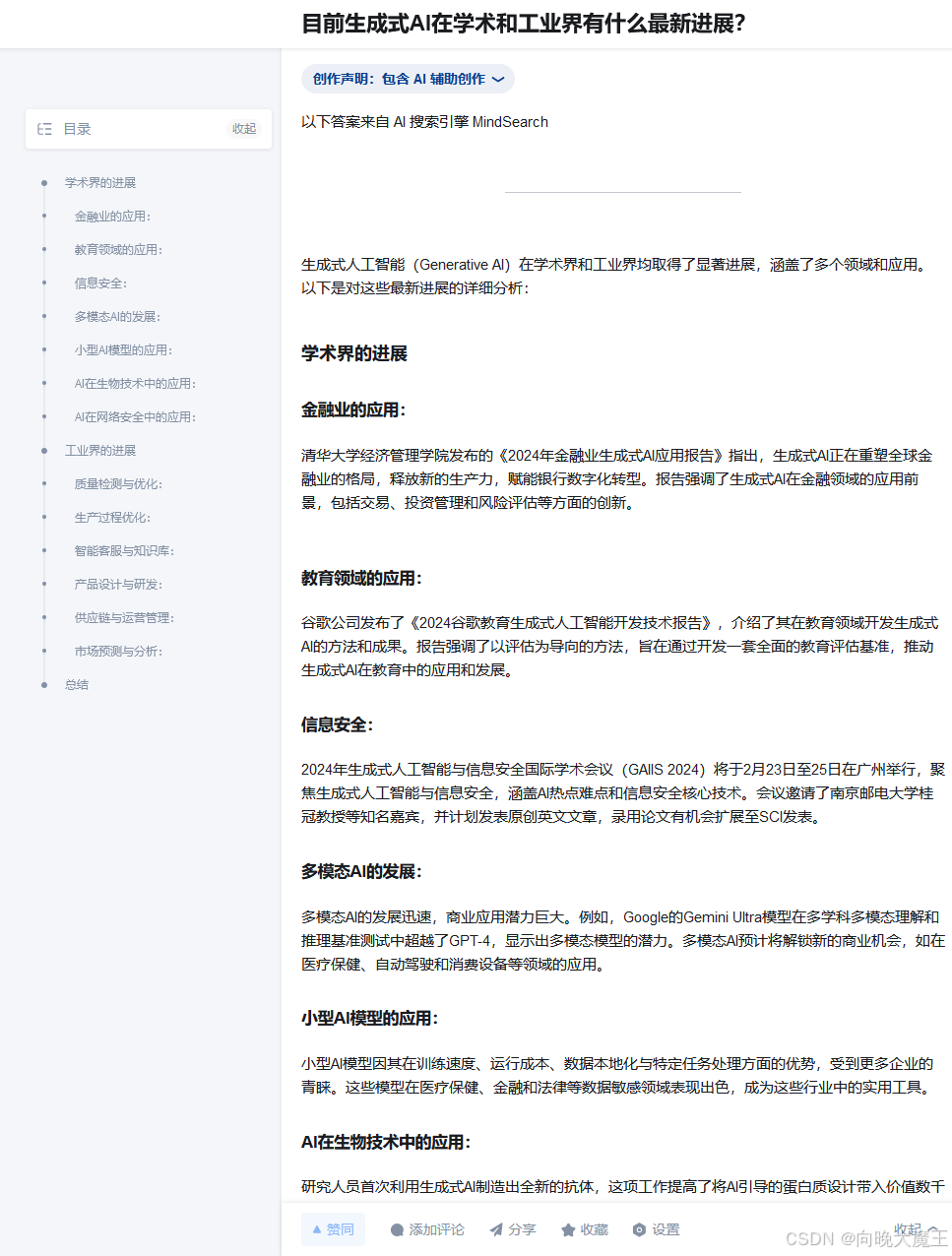Viewport: 952px width, 1256px height.
Task: Jump to 信息安全 in contents
Action: click(x=100, y=283)
